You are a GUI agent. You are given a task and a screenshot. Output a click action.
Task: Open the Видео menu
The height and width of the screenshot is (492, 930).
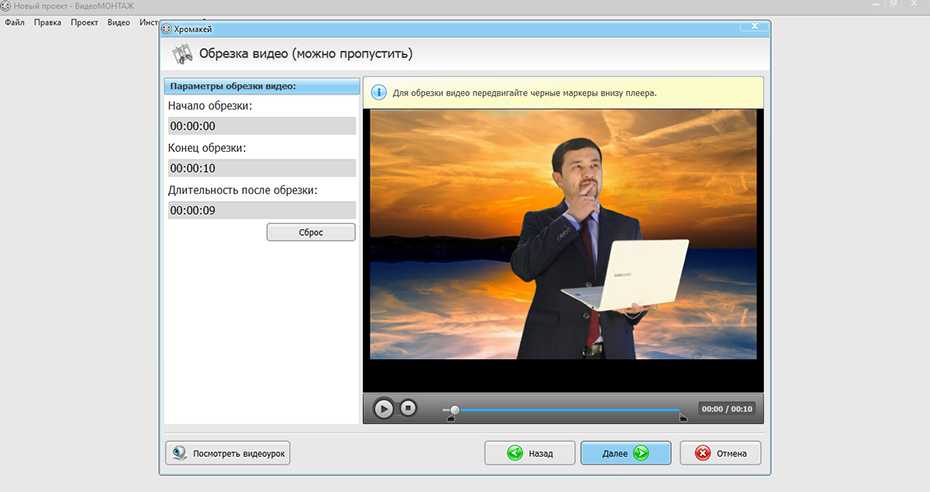[118, 22]
